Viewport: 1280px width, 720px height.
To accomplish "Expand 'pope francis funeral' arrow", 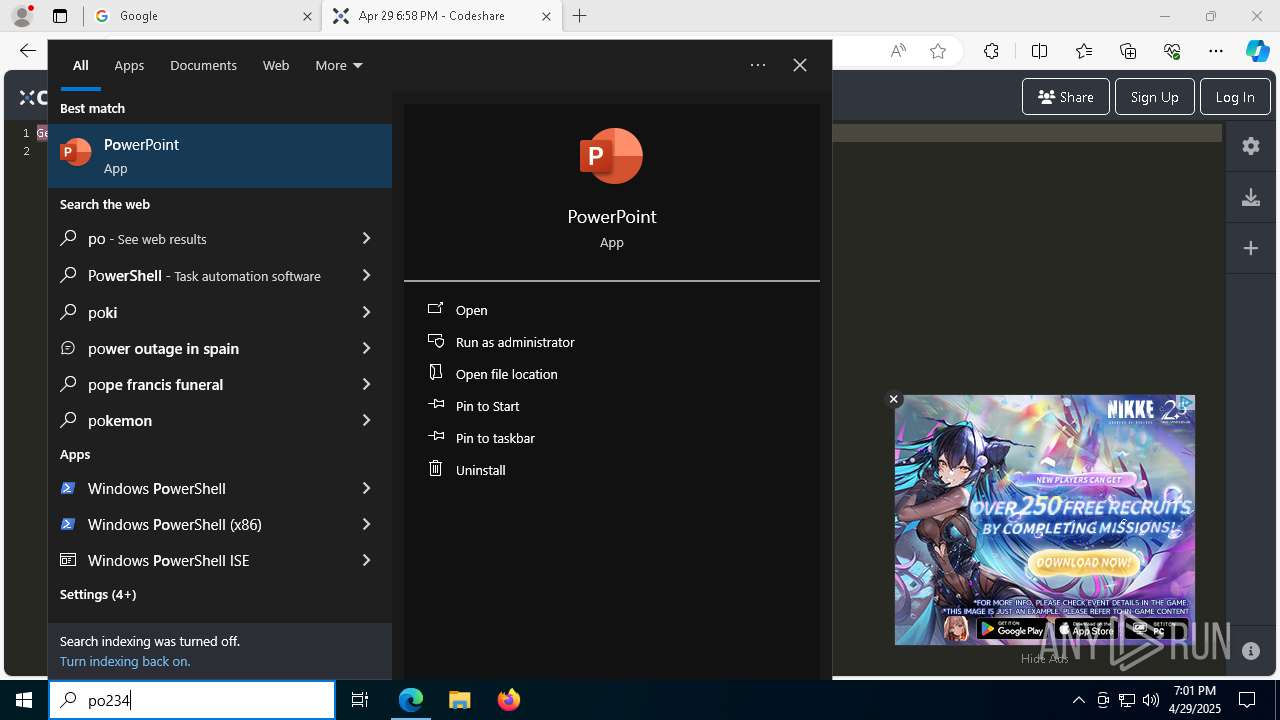I will (366, 384).
